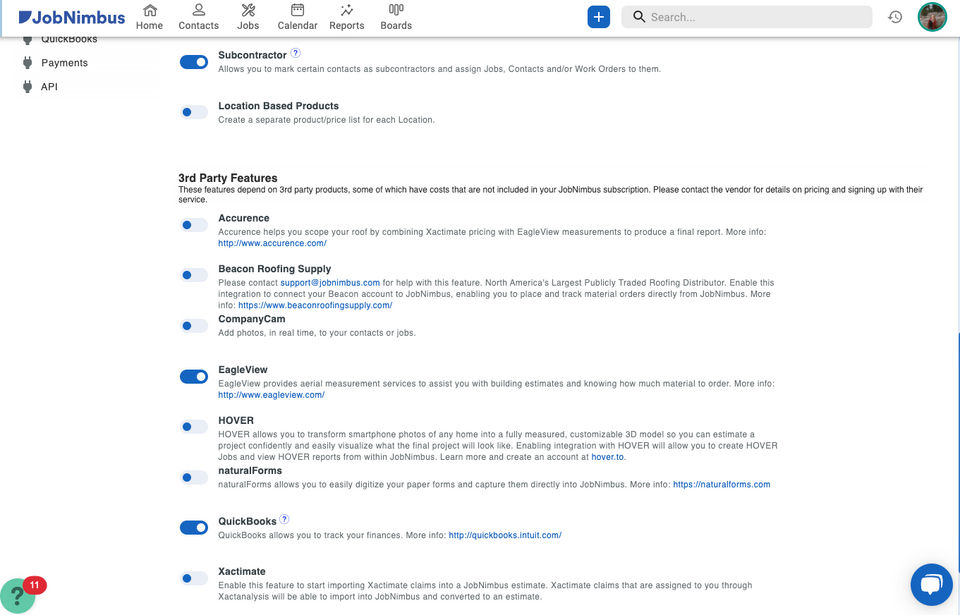This screenshot has width=960, height=615.
Task: Enable the Location Based Products toggle
Action: 193,112
